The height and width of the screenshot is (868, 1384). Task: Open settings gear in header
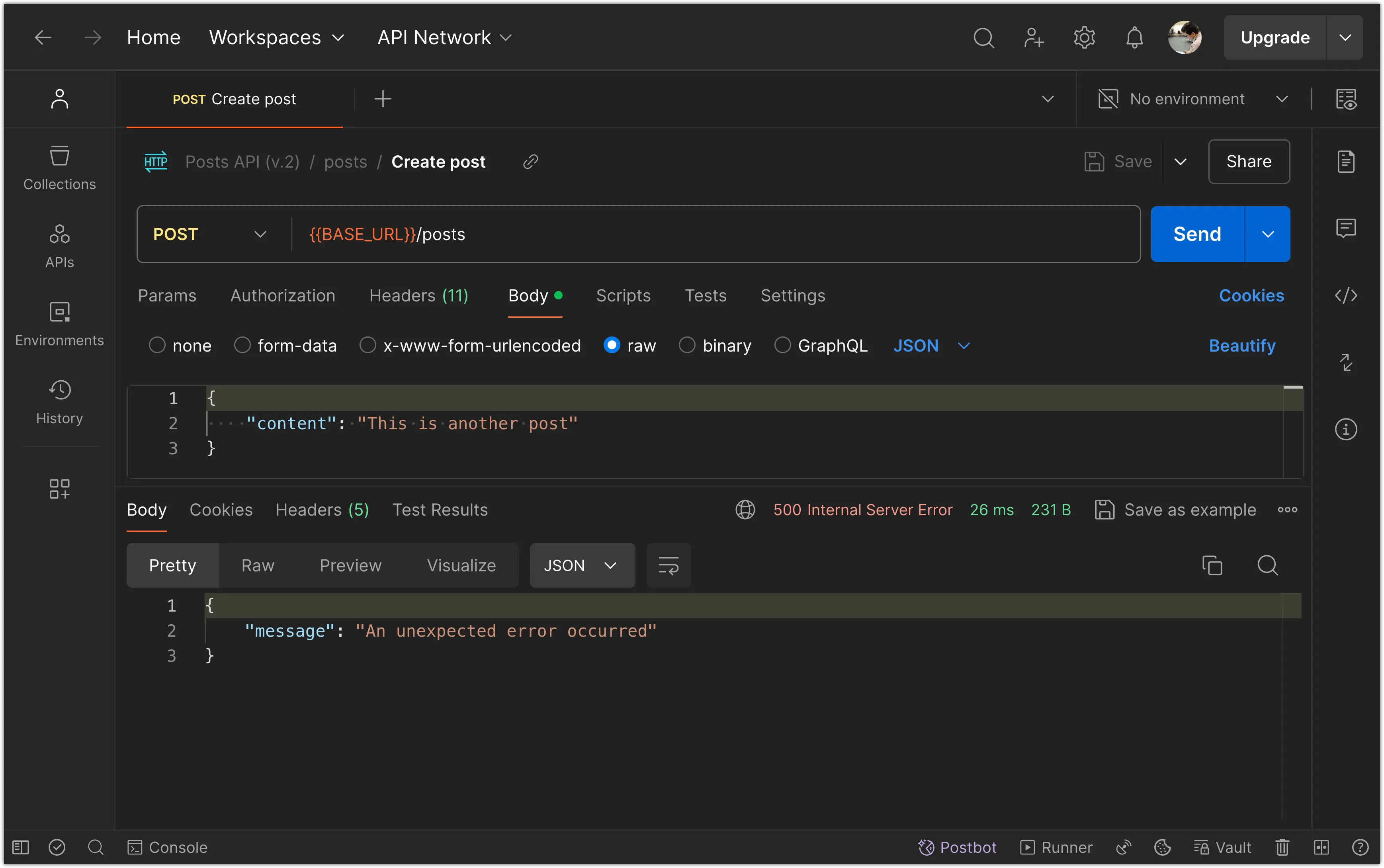1084,38
